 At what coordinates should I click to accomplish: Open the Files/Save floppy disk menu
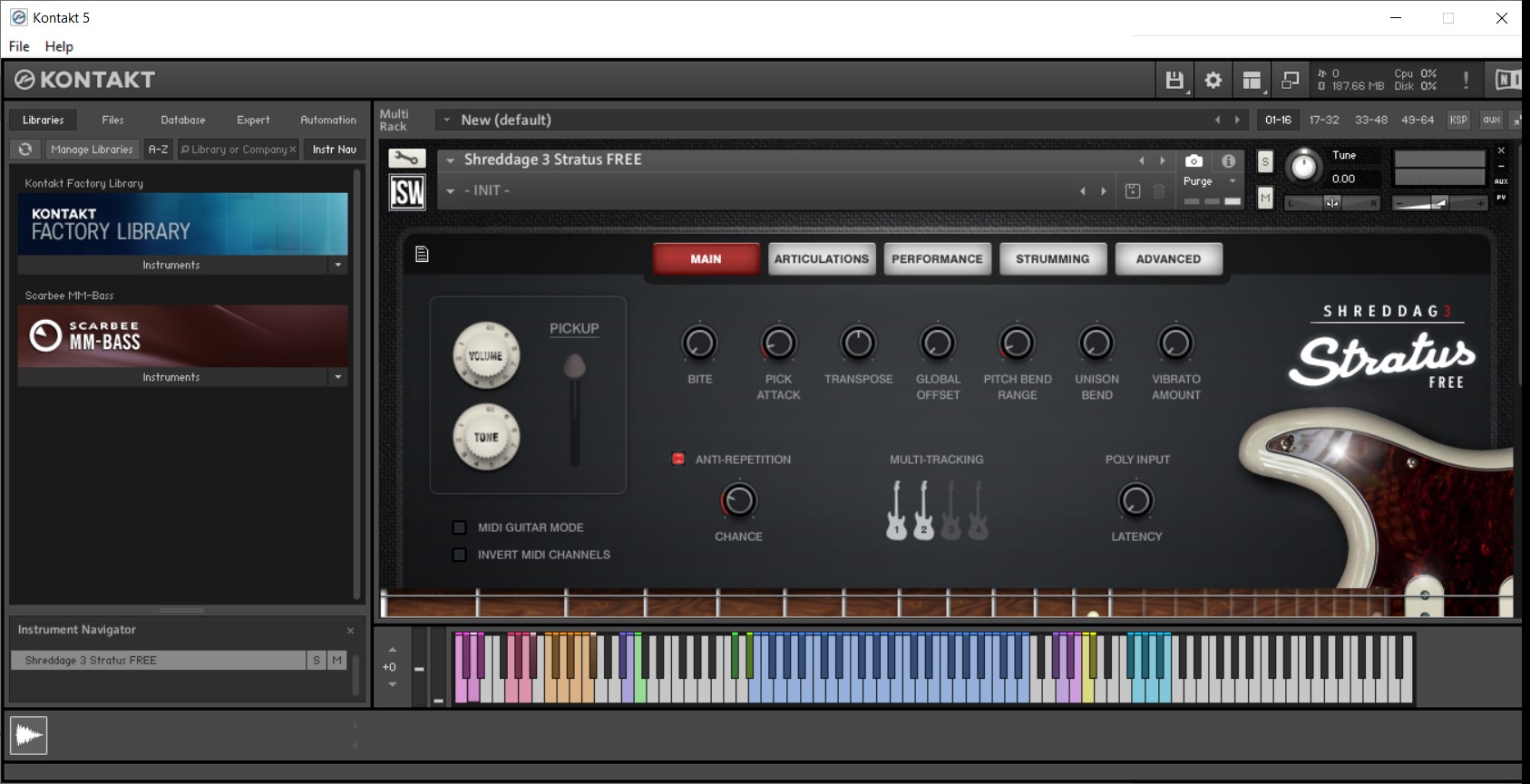1174,80
